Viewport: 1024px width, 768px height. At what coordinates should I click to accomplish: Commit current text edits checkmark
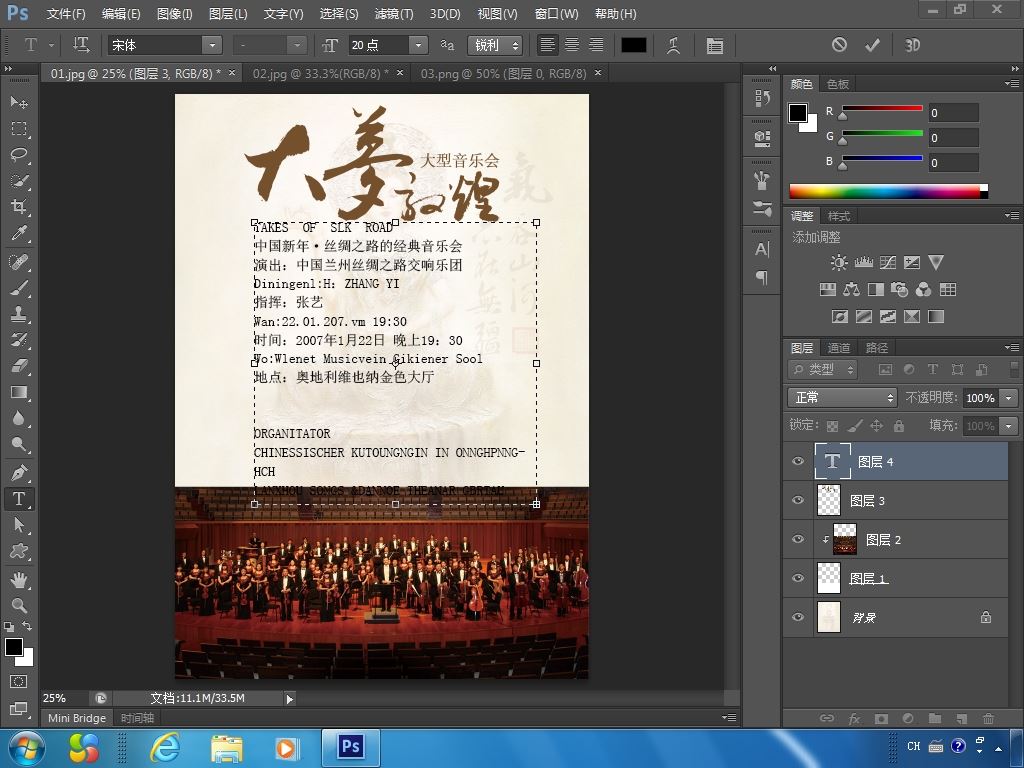click(872, 44)
